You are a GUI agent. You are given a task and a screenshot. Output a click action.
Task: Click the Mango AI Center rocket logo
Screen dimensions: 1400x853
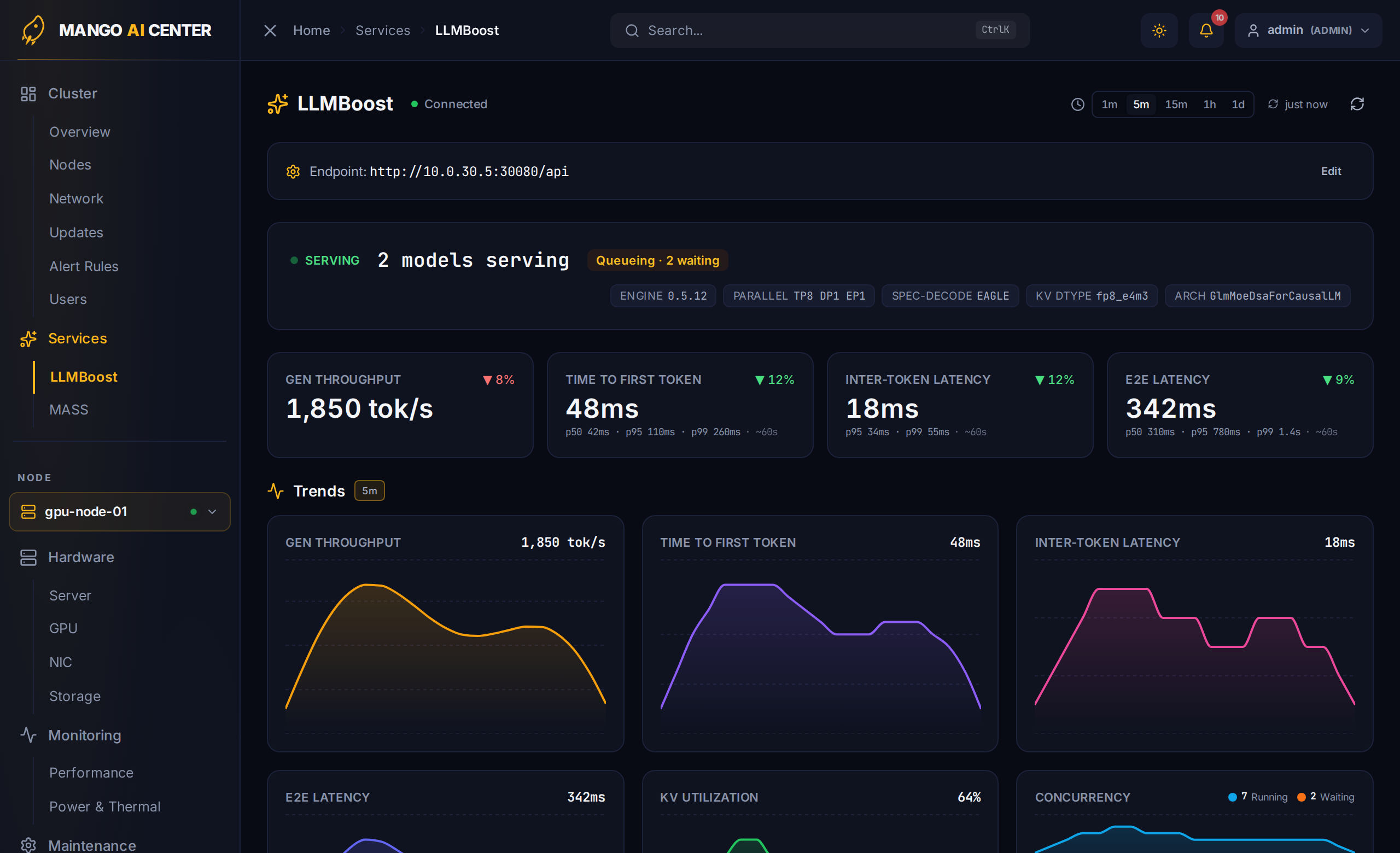pyautogui.click(x=33, y=30)
